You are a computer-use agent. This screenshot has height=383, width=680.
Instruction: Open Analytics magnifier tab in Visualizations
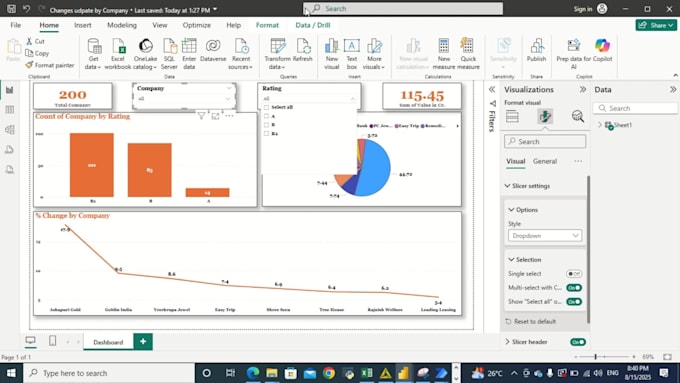click(x=577, y=116)
